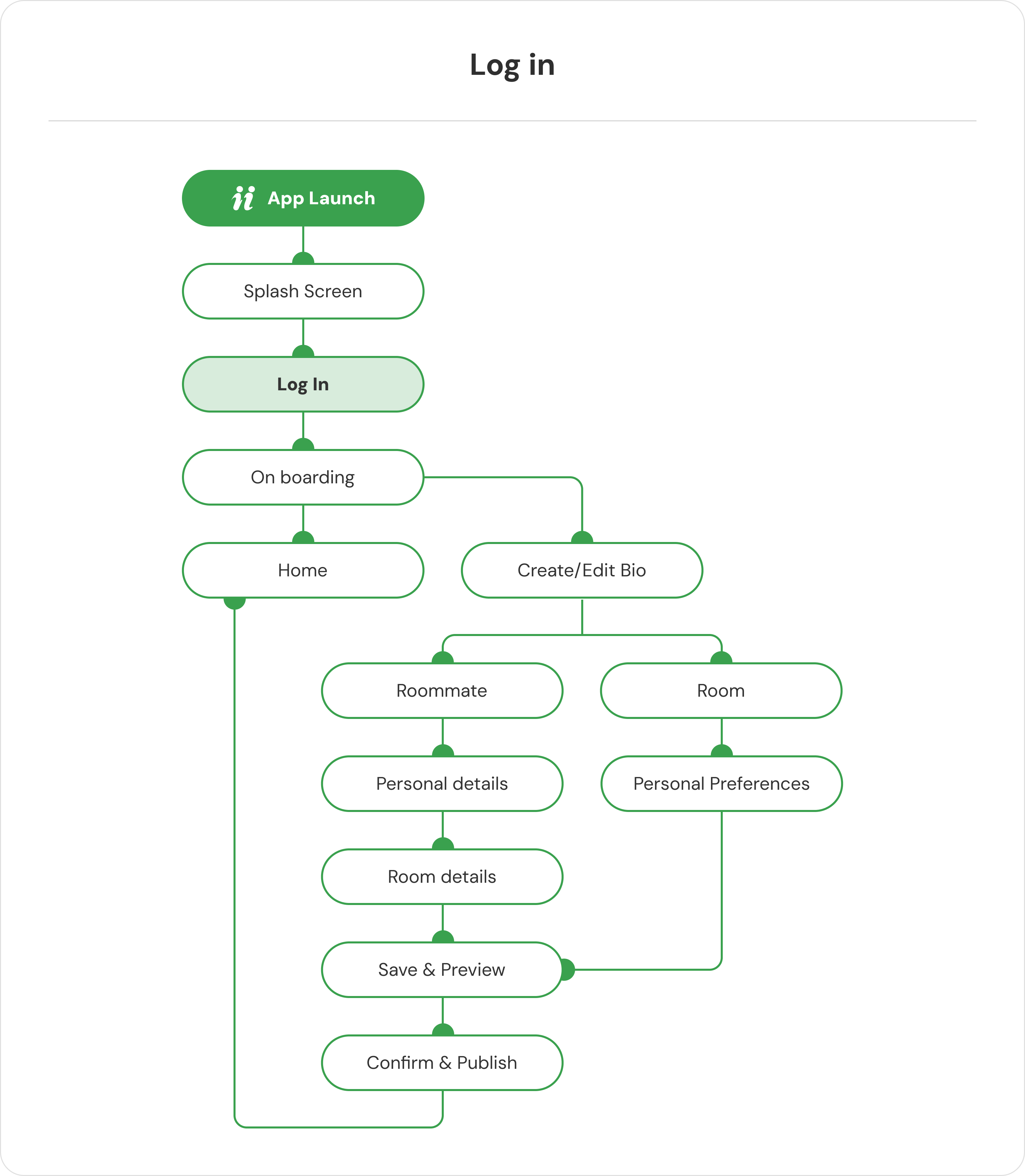Screen dimensions: 1025x1176
Task: Select the Room branch node
Action: click(721, 691)
